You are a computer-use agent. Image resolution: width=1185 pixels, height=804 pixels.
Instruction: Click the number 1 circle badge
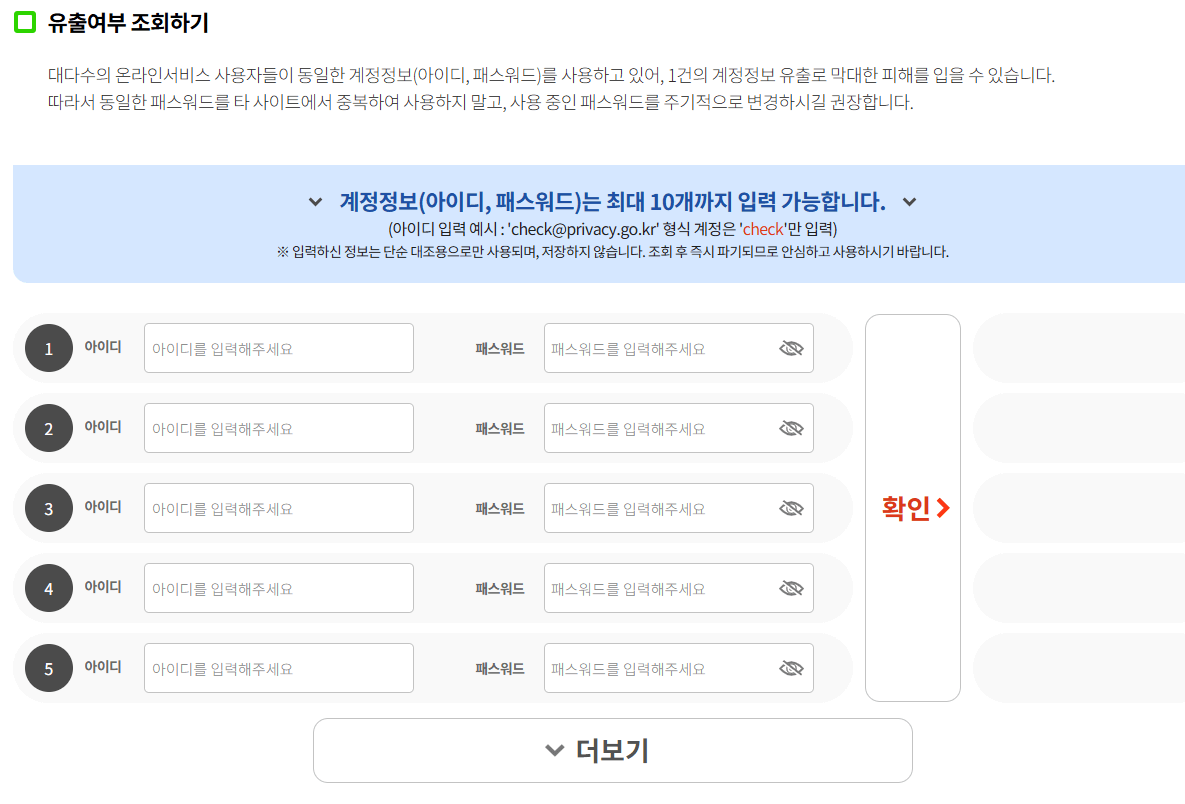pos(49,348)
